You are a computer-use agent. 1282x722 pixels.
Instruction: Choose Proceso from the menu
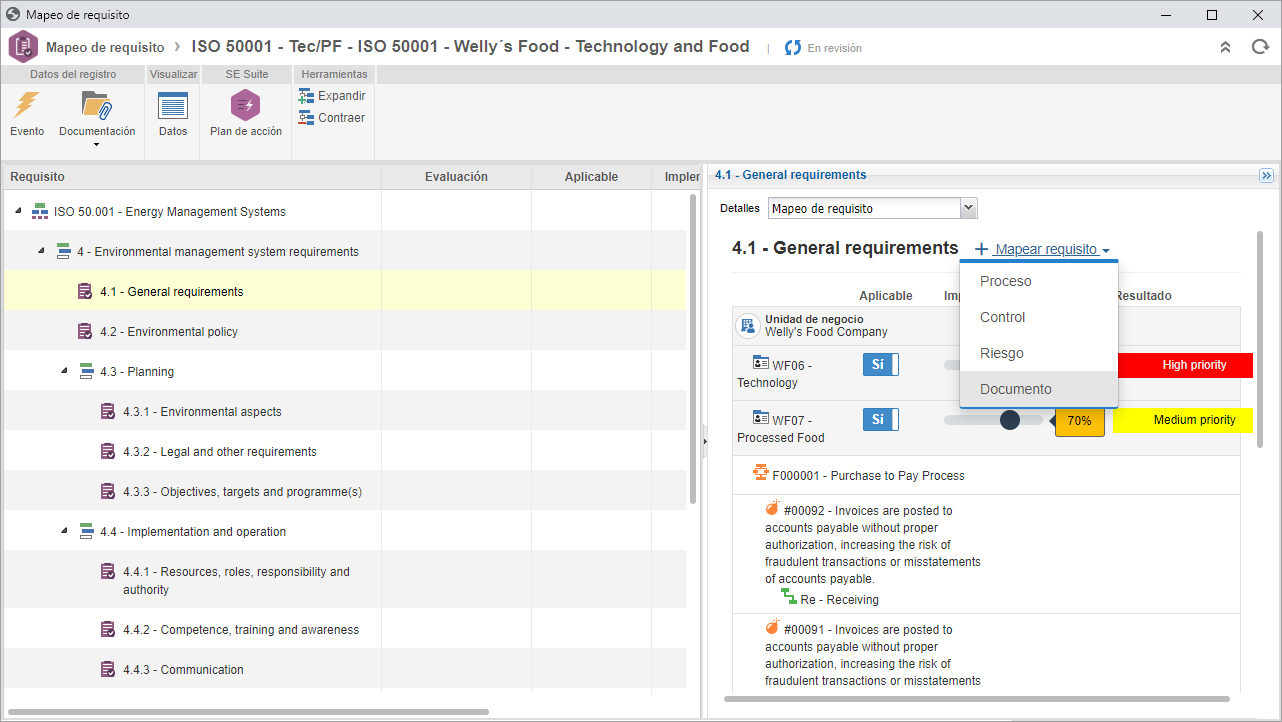1039,281
